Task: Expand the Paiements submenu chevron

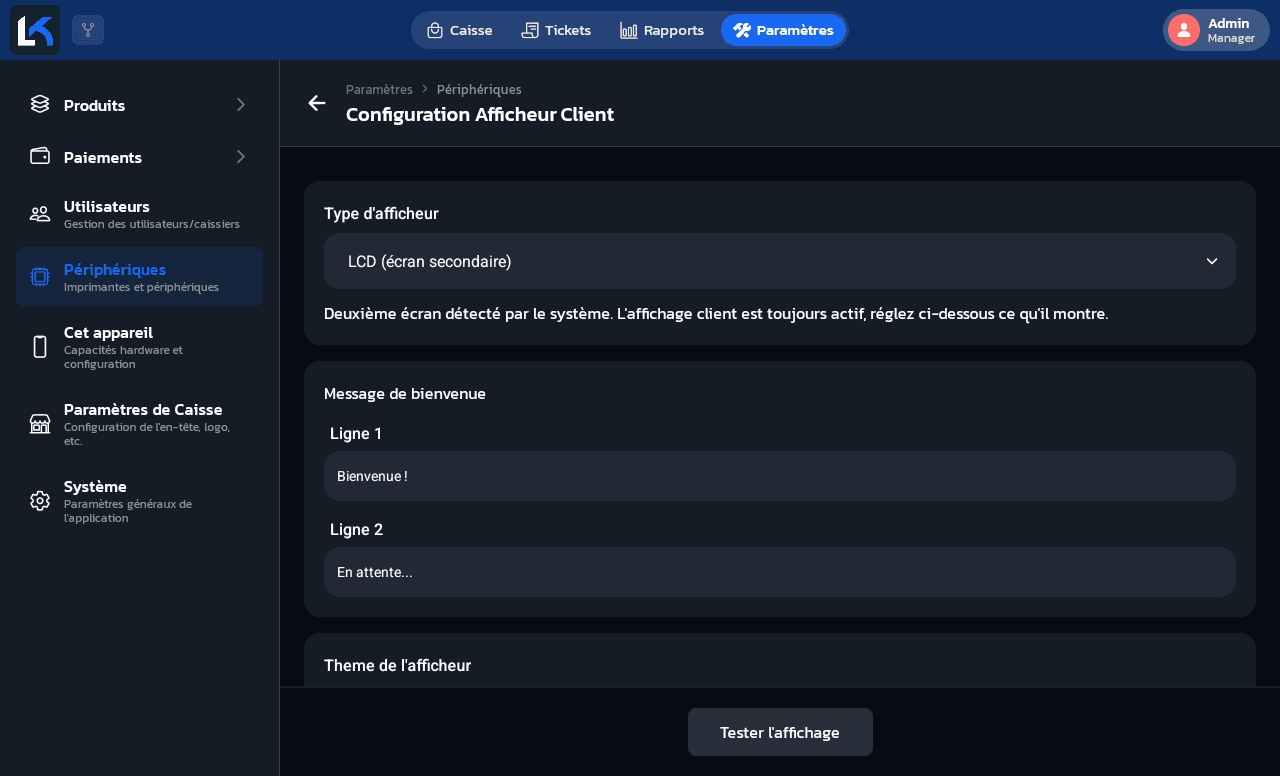Action: pyautogui.click(x=240, y=156)
